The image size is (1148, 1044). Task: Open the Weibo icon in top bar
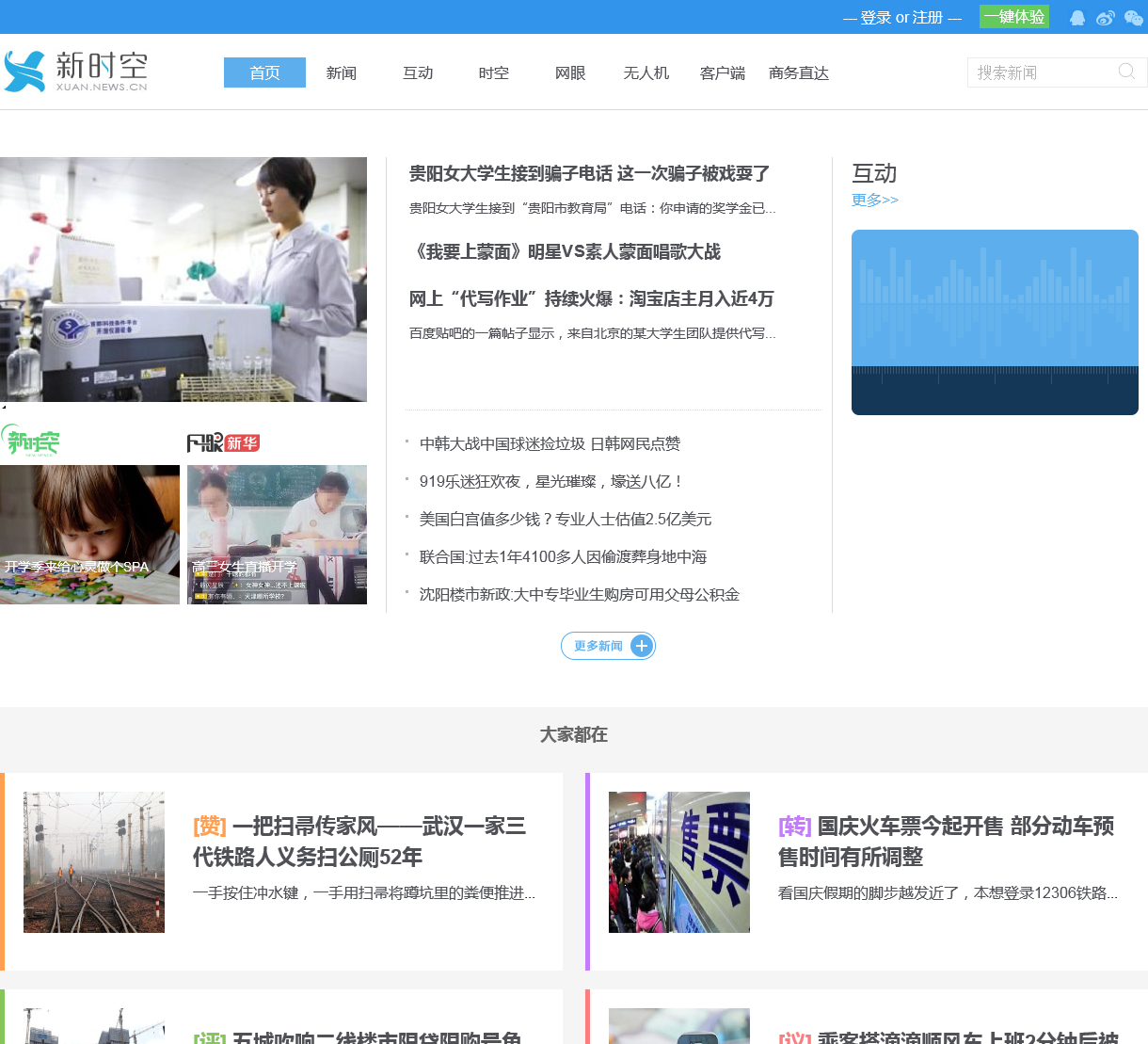[x=1106, y=18]
